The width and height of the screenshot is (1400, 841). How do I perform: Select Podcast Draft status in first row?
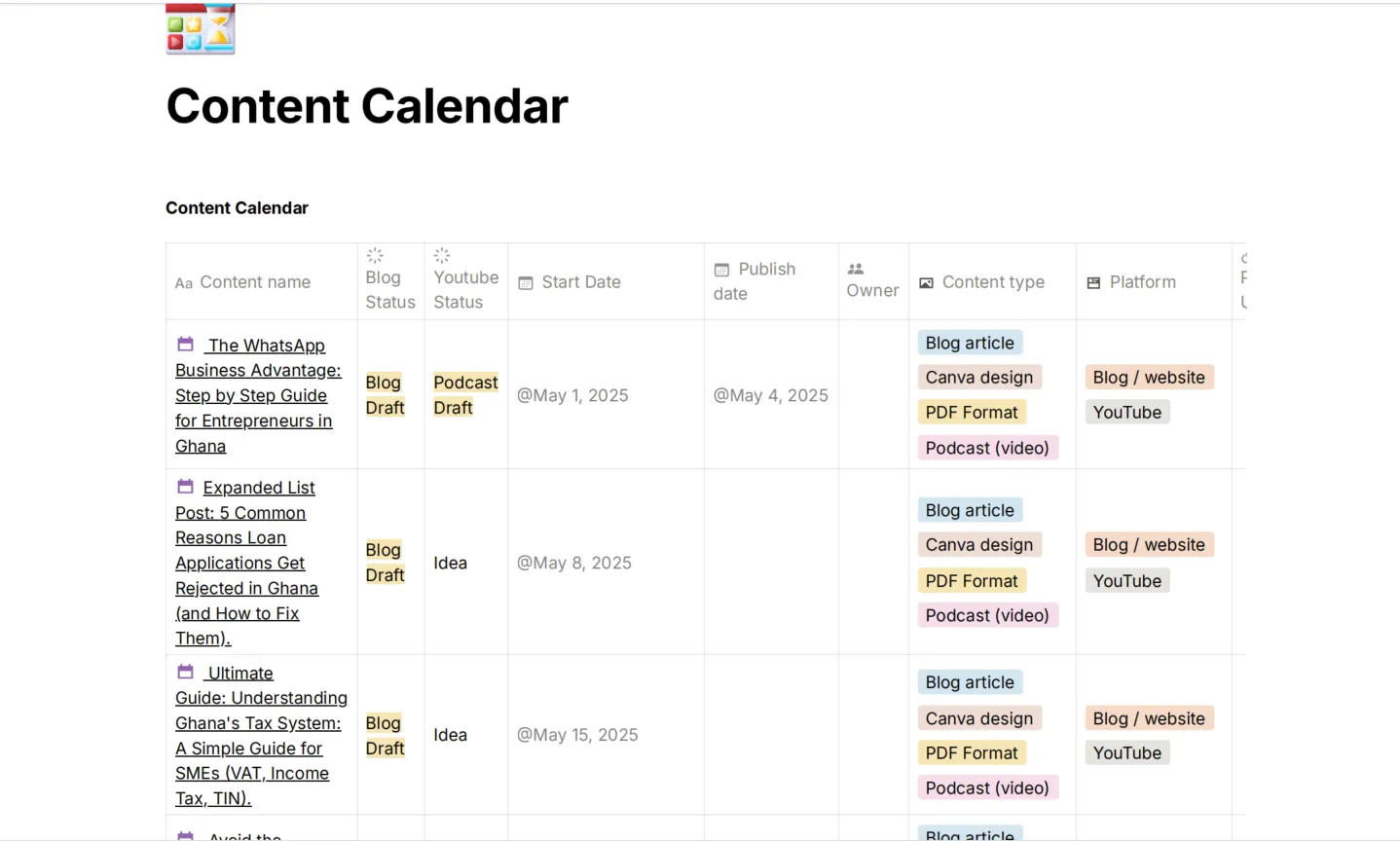click(x=465, y=395)
